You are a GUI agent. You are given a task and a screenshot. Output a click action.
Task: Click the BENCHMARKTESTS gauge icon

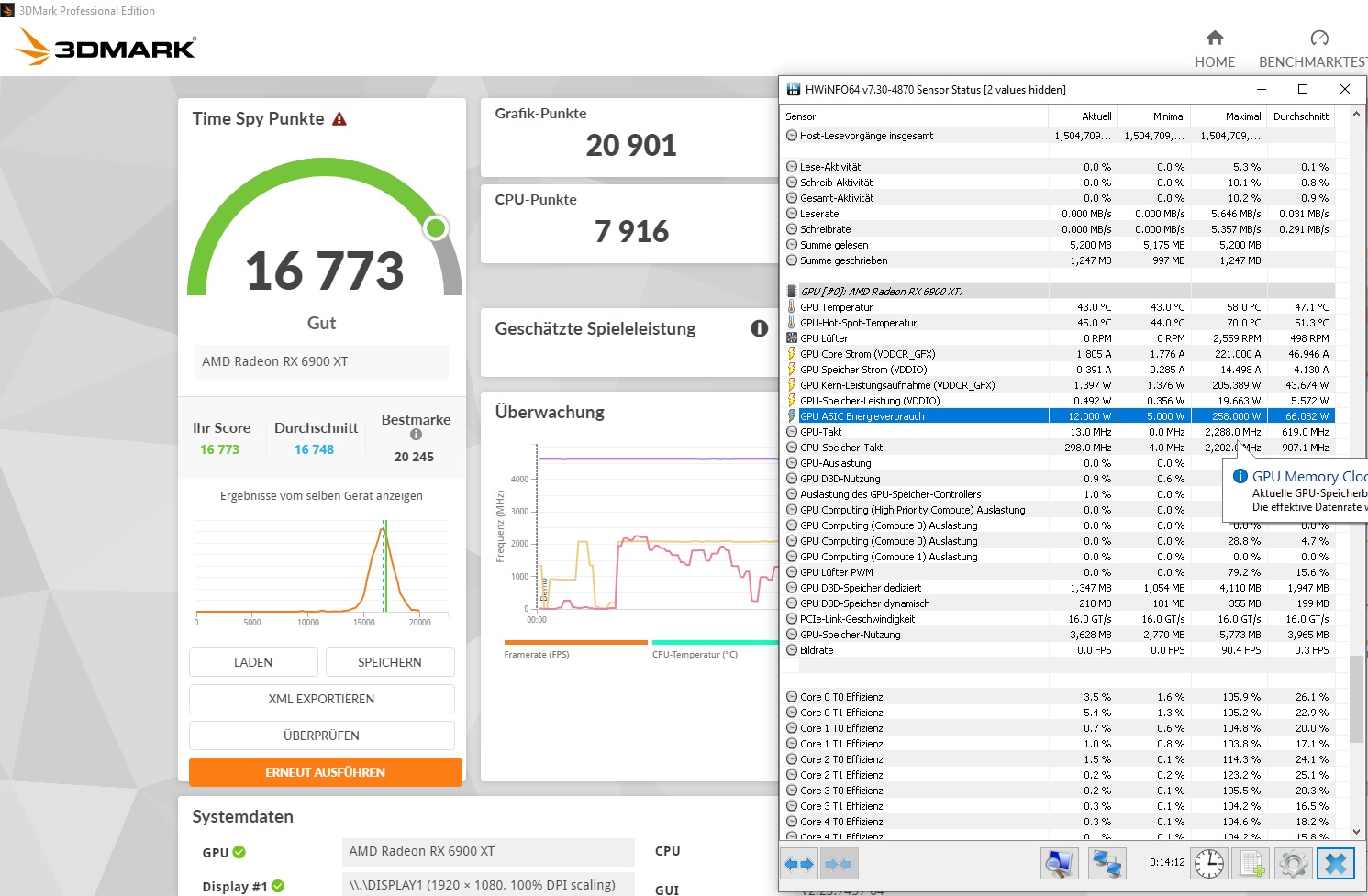tap(1319, 38)
